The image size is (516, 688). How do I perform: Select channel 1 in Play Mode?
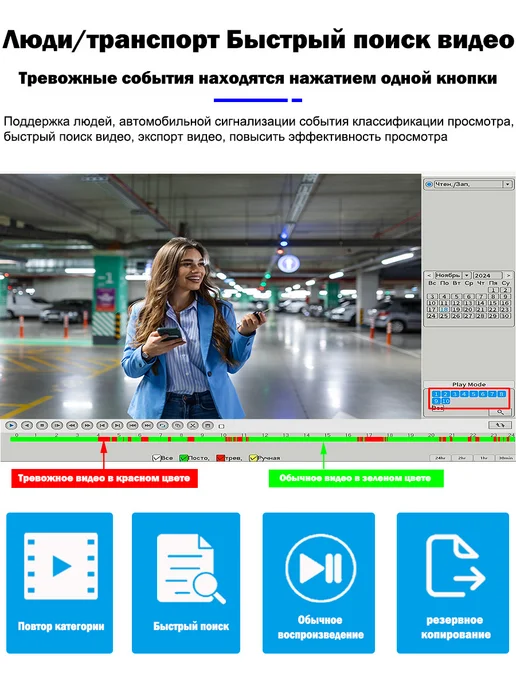436,394
